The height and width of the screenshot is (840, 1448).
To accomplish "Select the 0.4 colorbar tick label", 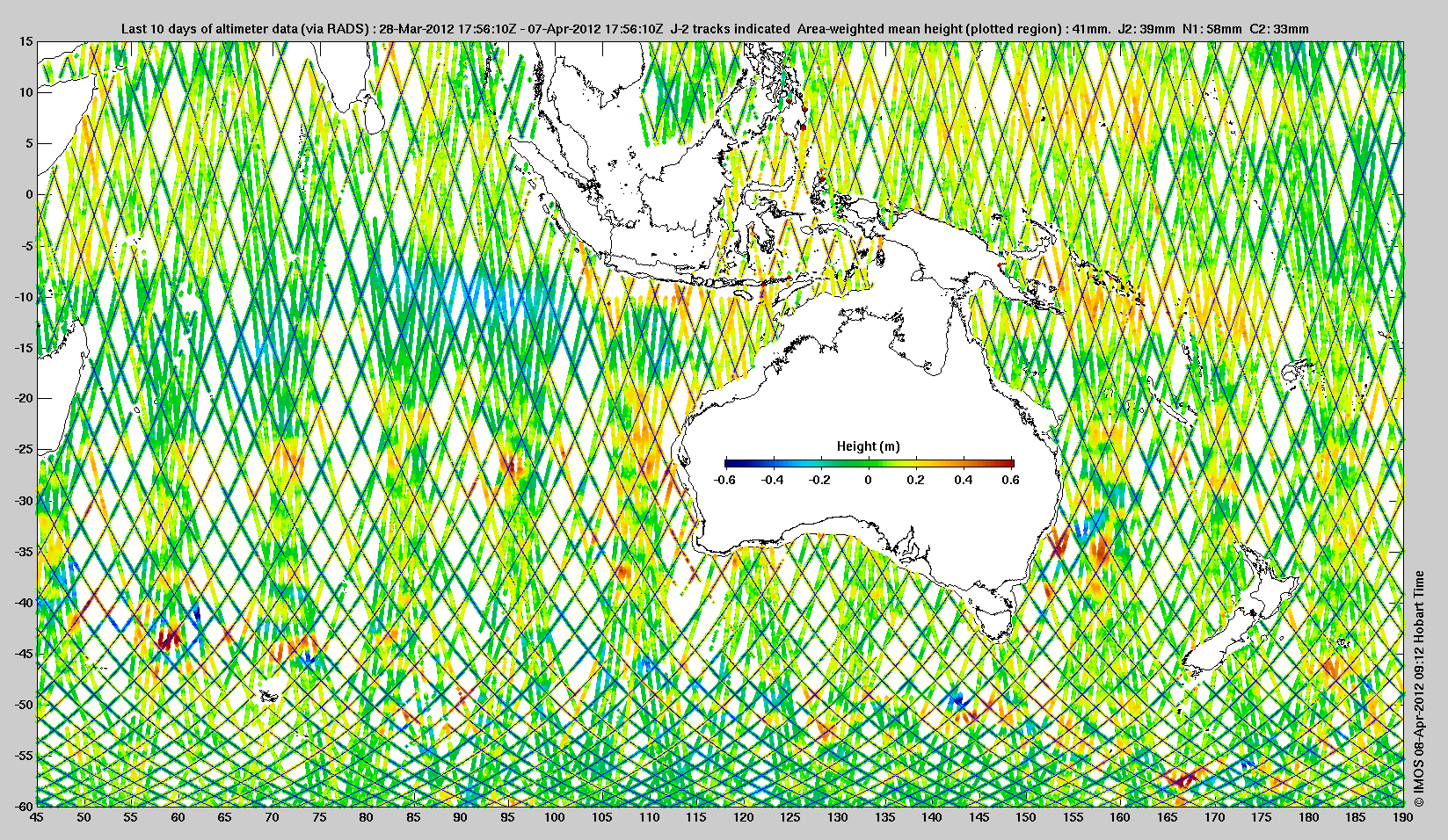I will coord(963,480).
